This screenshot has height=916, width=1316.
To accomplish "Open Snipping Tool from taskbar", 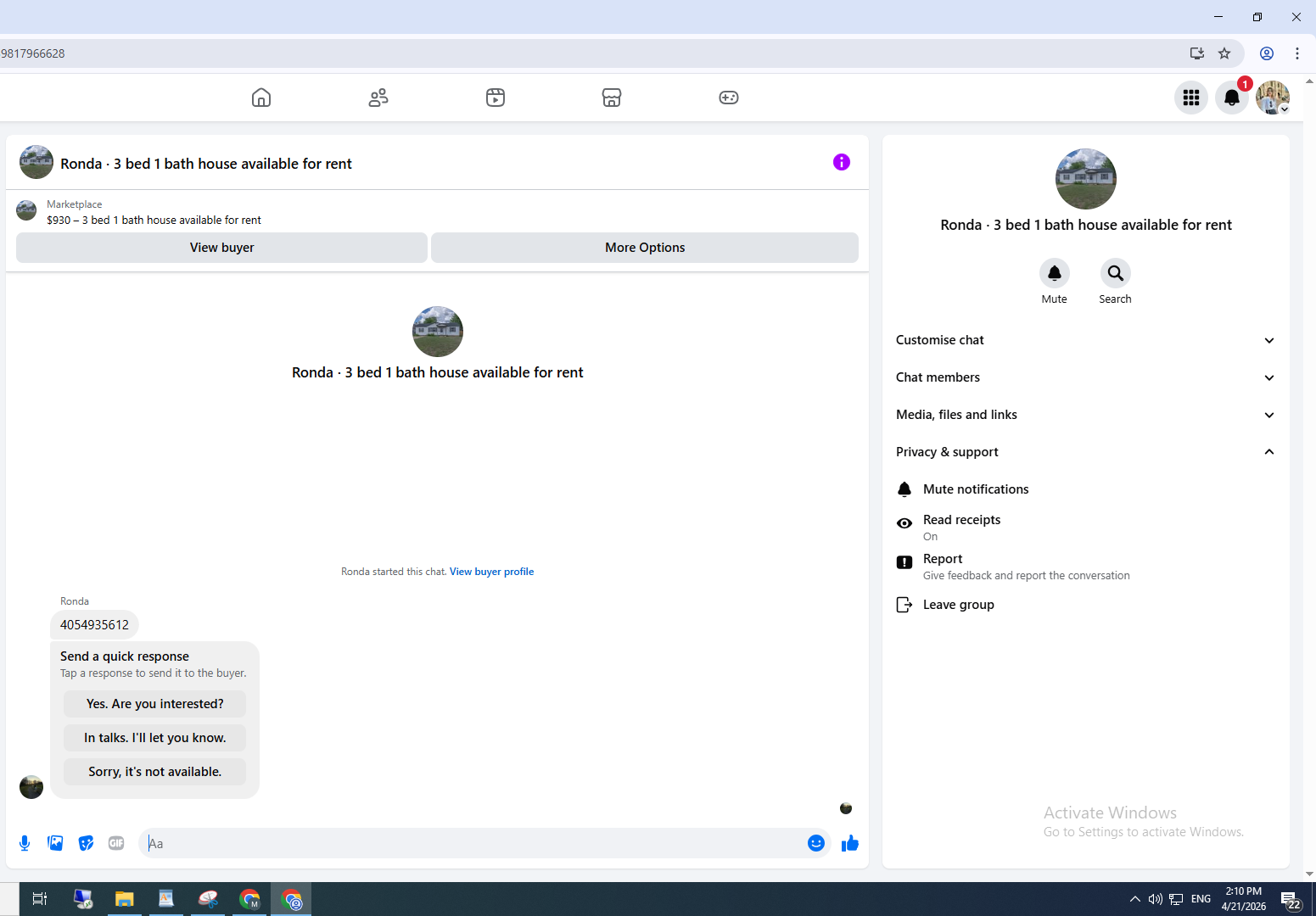I will click(208, 899).
